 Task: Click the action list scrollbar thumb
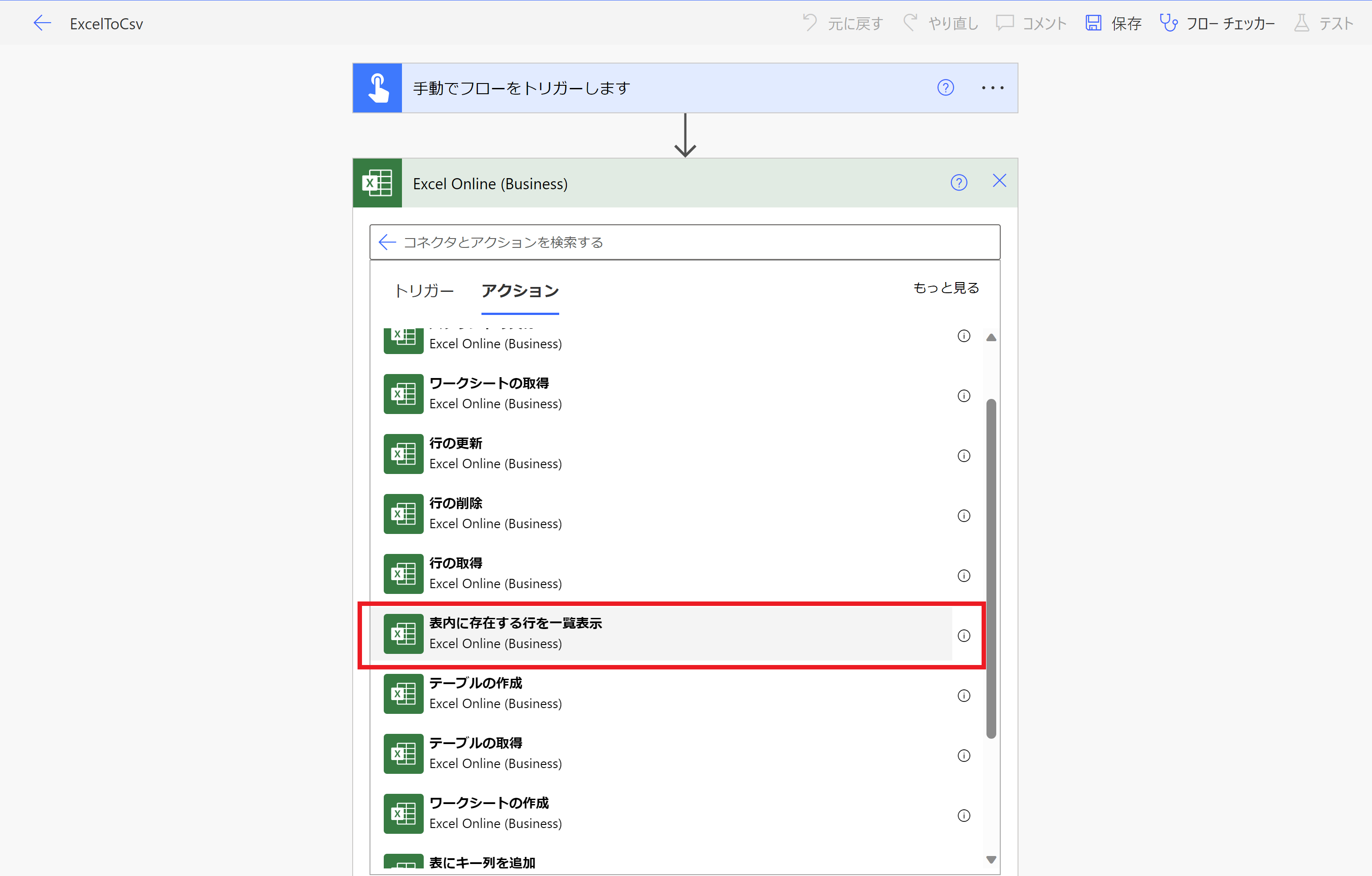(x=991, y=569)
